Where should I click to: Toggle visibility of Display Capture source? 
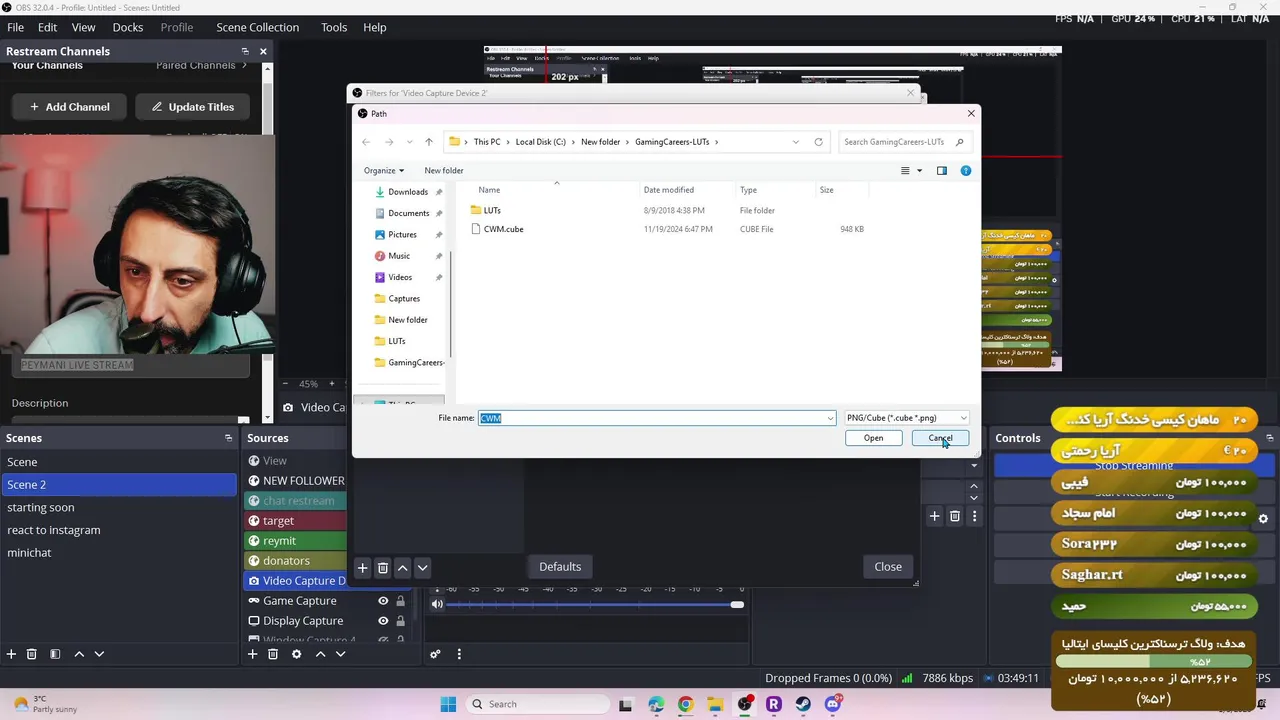click(383, 621)
